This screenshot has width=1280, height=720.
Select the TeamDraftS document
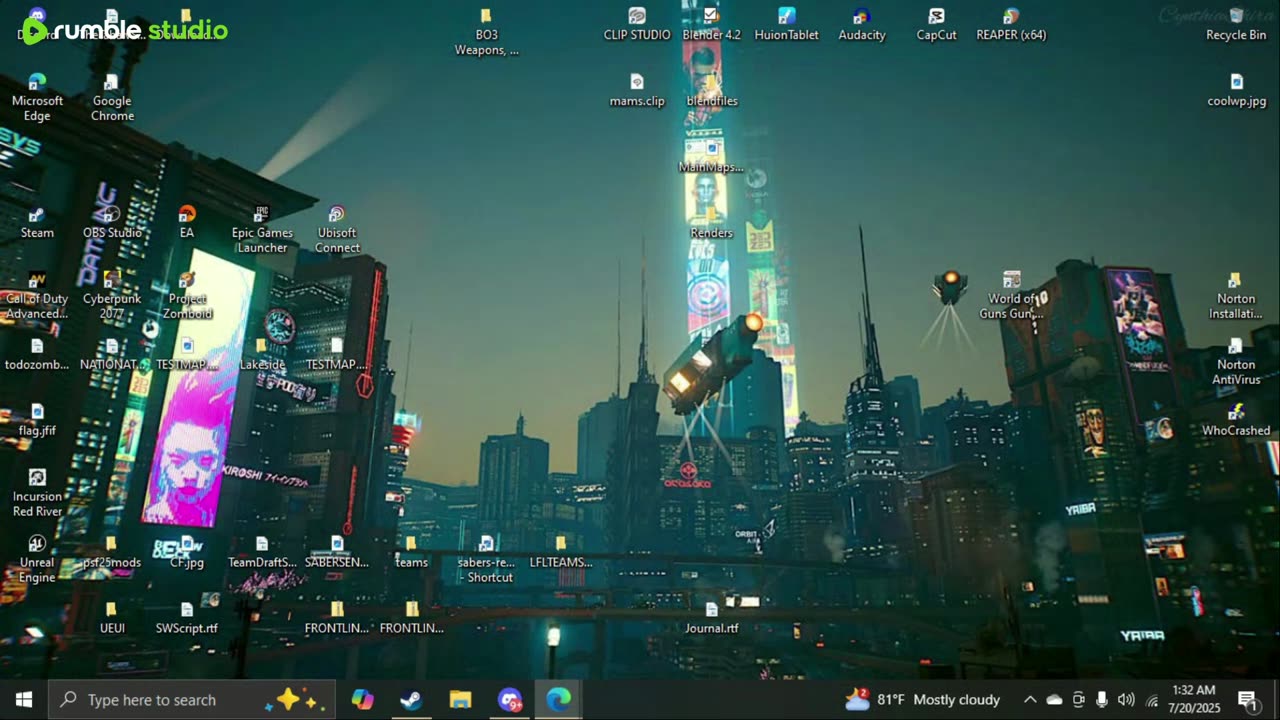[262, 551]
